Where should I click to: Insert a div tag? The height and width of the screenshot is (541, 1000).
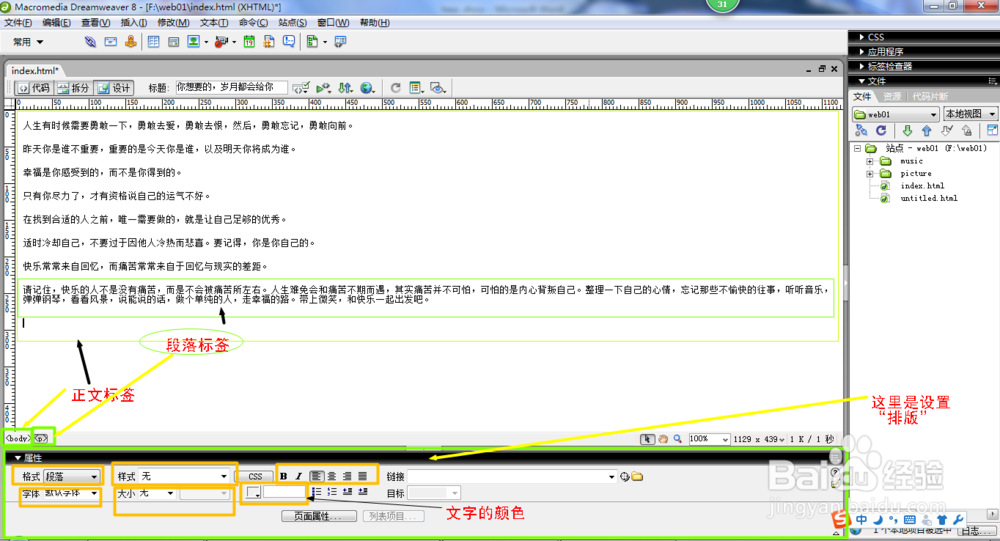173,42
